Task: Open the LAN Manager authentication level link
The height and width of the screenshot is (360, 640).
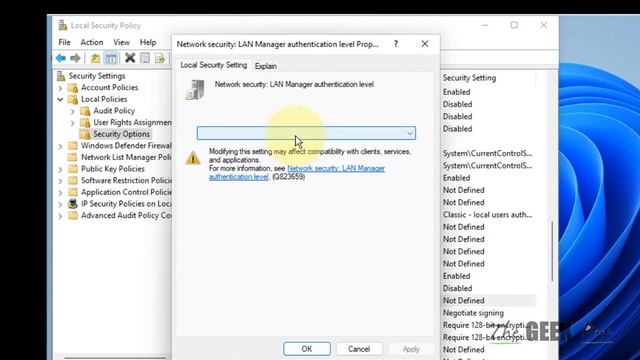Action: [297, 172]
